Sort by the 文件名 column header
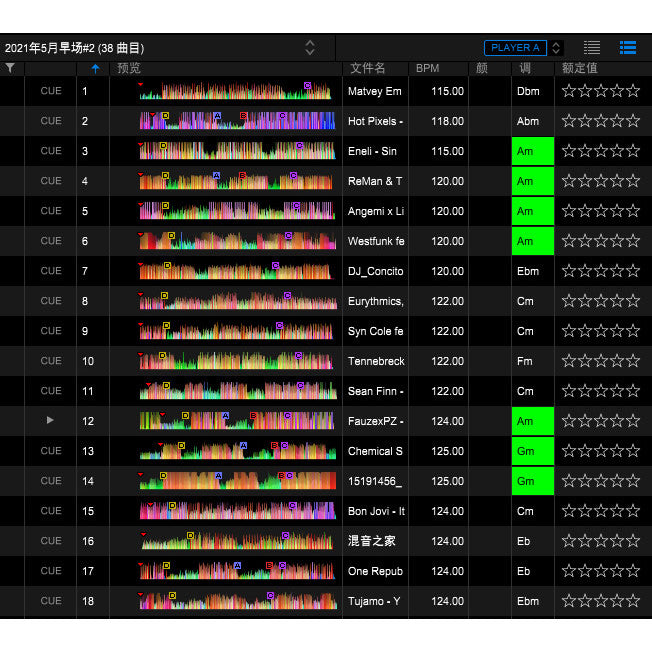The height and width of the screenshot is (652, 652). 368,68
